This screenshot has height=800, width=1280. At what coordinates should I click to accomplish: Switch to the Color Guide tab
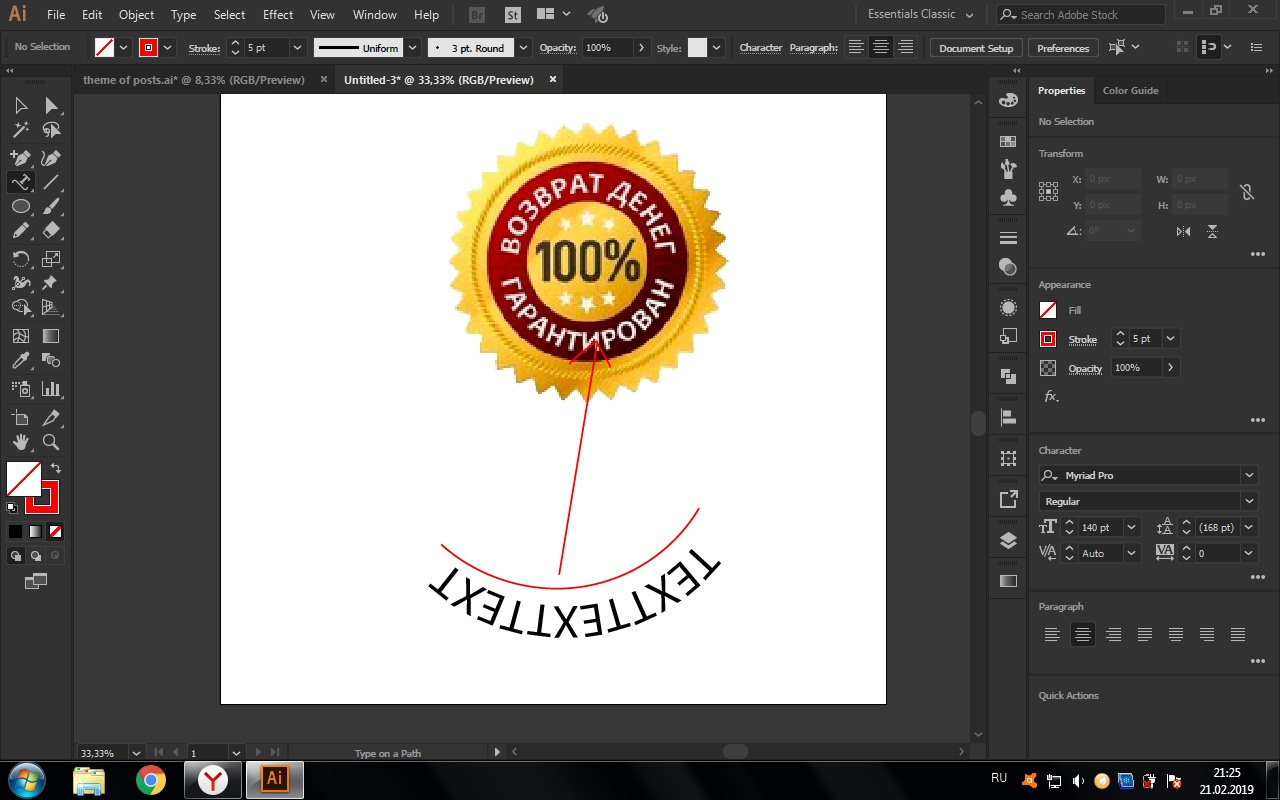[1130, 91]
